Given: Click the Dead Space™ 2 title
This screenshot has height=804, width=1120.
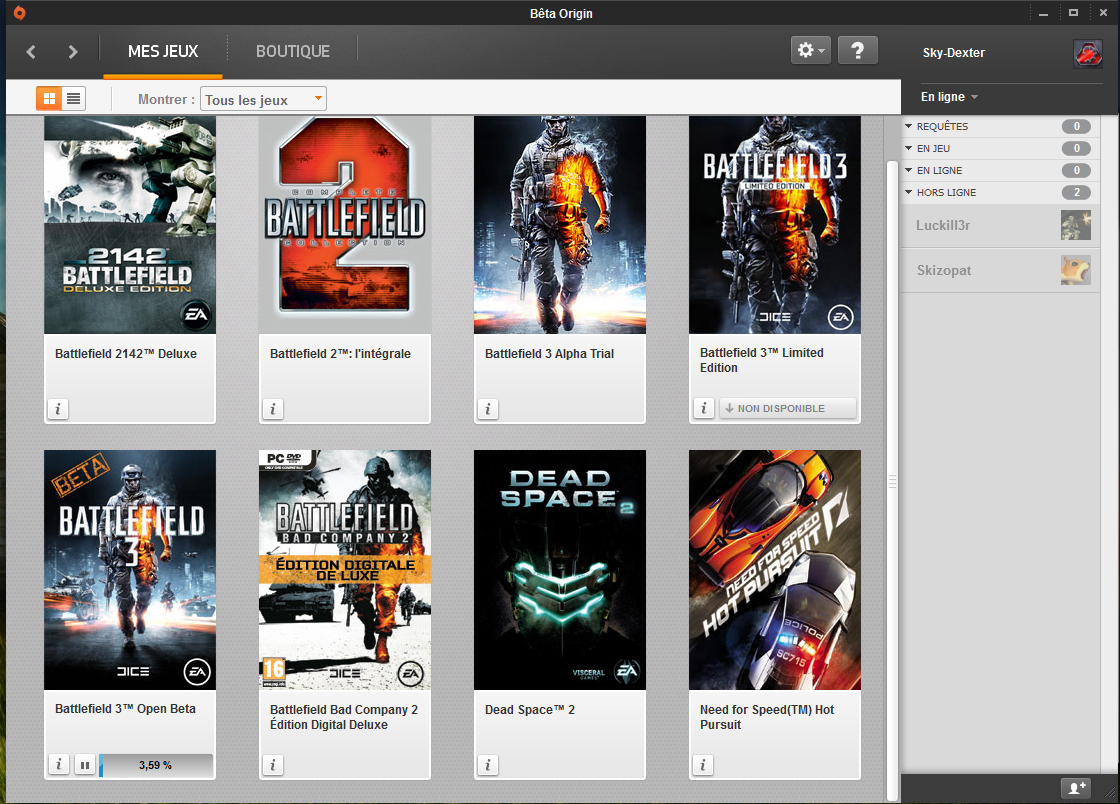Looking at the screenshot, I should pos(530,710).
